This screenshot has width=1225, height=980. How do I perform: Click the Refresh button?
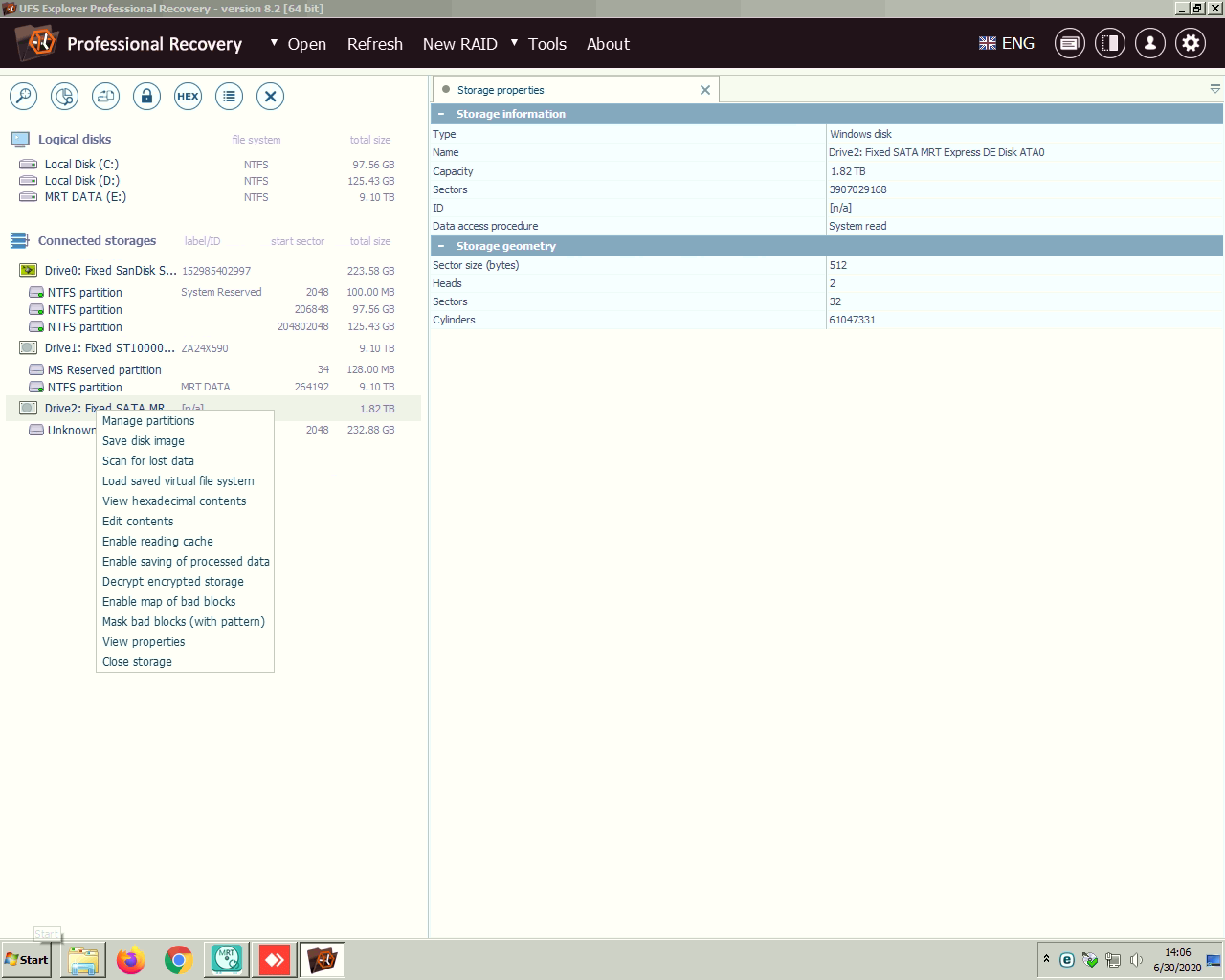[375, 44]
